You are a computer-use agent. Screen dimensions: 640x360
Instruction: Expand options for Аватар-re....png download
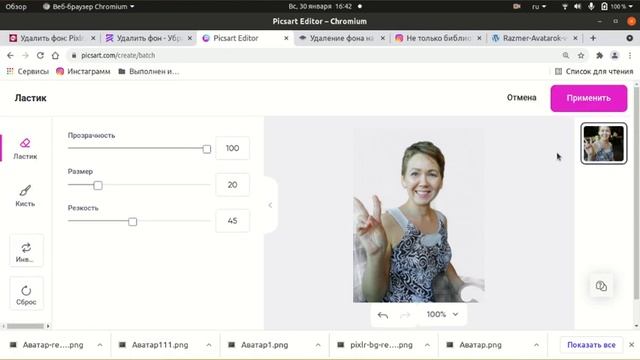point(100,345)
